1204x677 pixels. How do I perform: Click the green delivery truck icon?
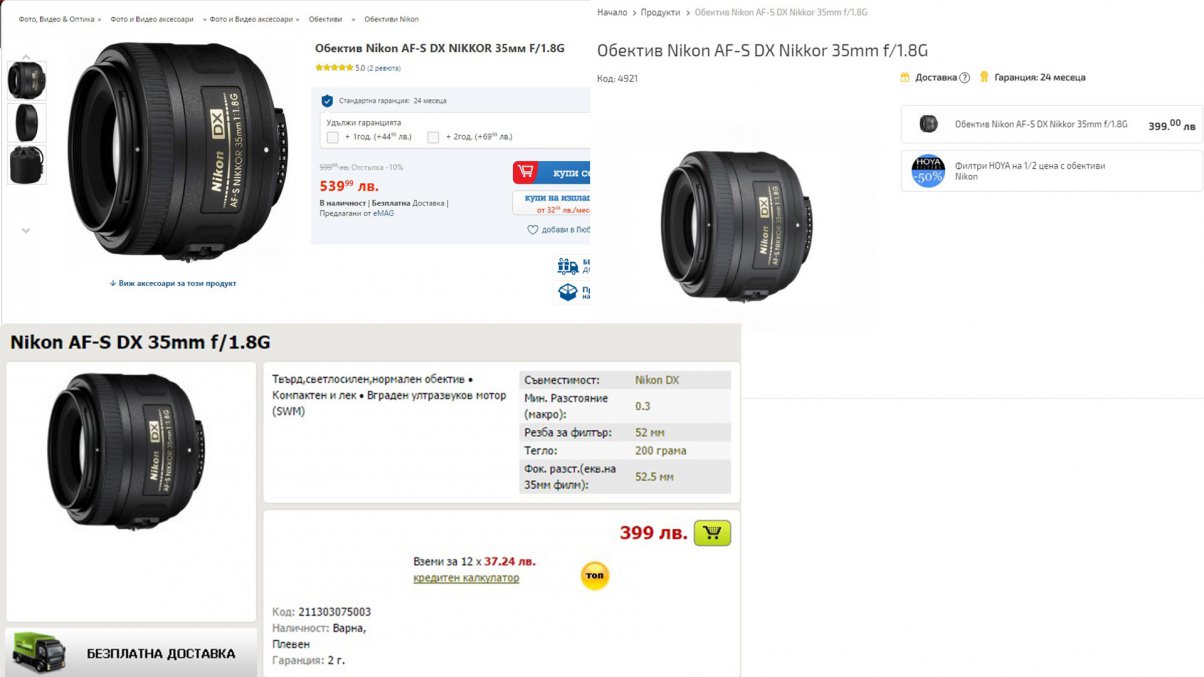tap(38, 653)
